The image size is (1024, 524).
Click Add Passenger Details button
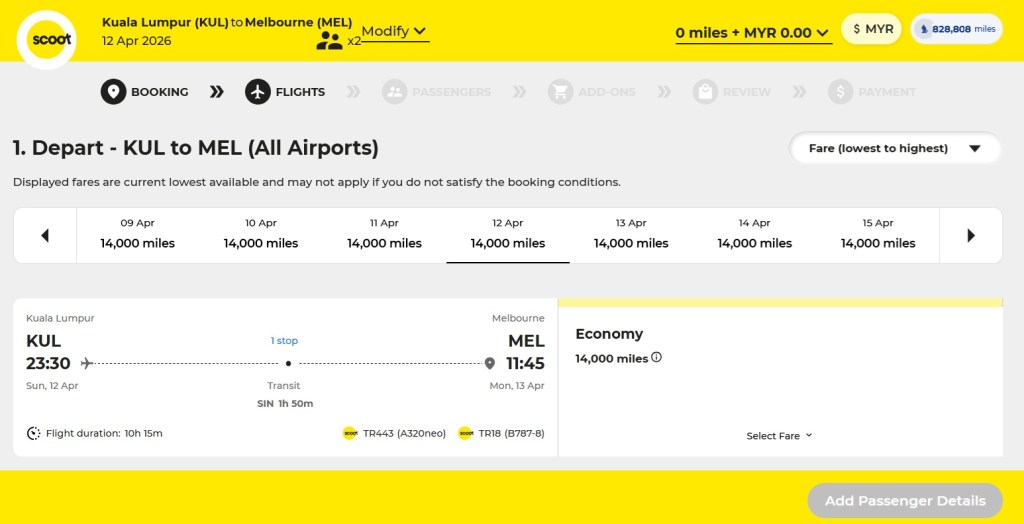905,501
